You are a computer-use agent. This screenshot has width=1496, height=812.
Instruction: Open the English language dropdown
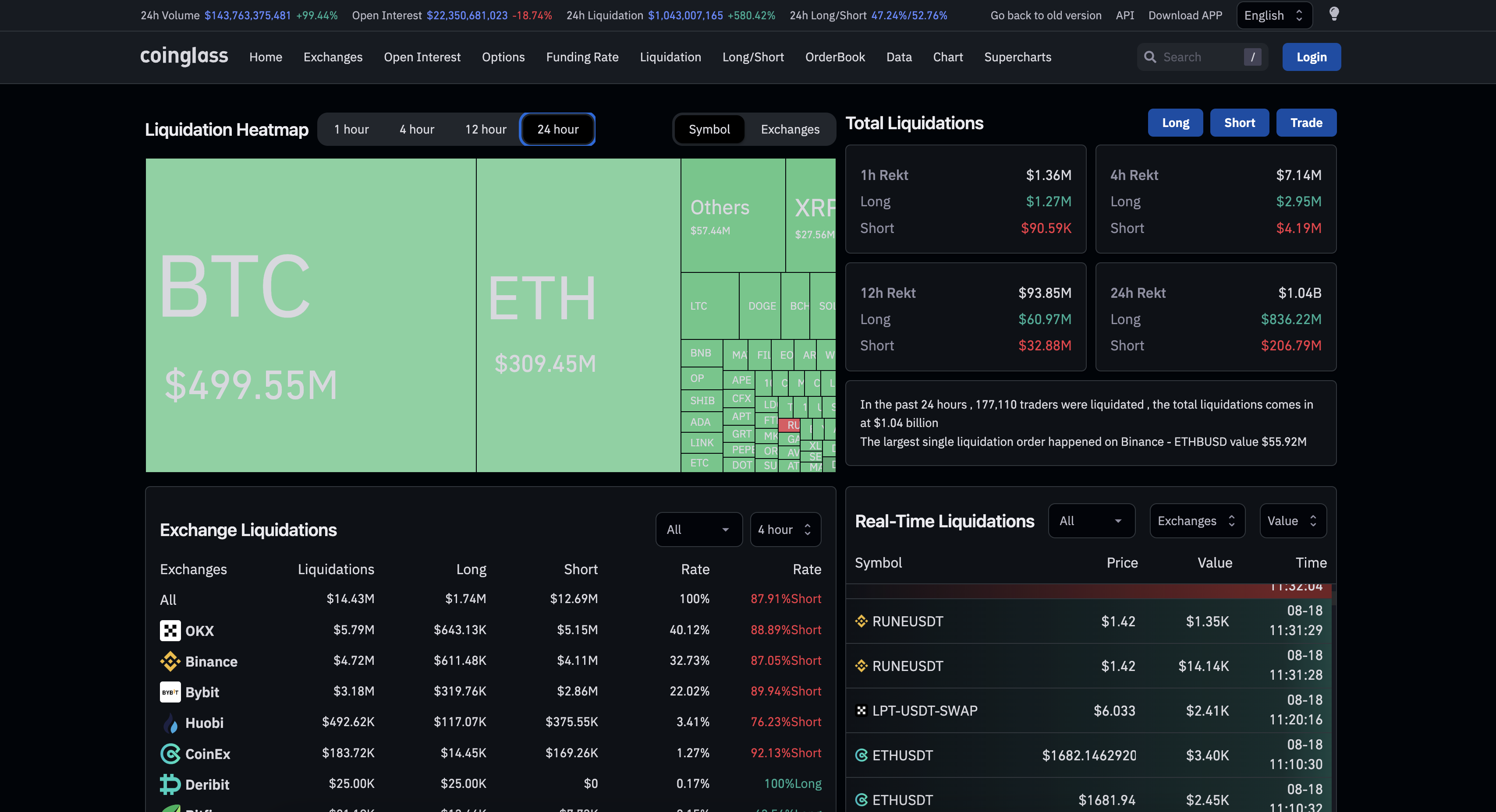1273,15
